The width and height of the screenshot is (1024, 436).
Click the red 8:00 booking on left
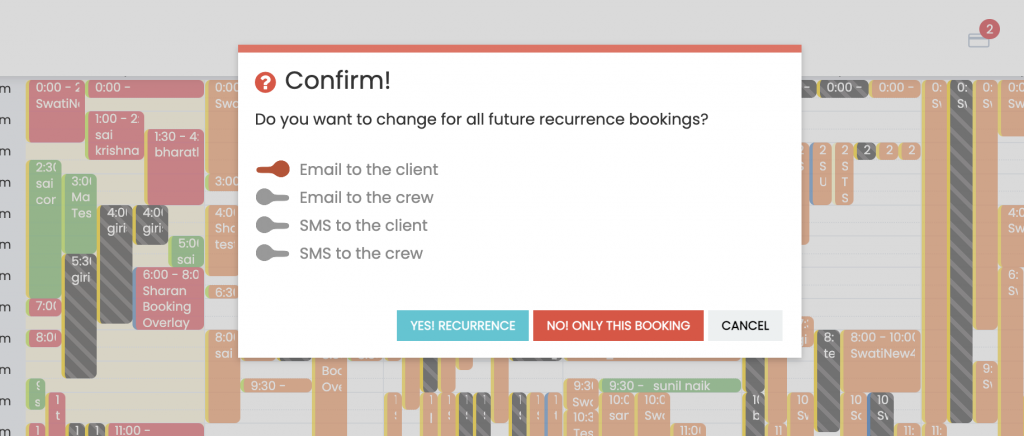(44, 338)
